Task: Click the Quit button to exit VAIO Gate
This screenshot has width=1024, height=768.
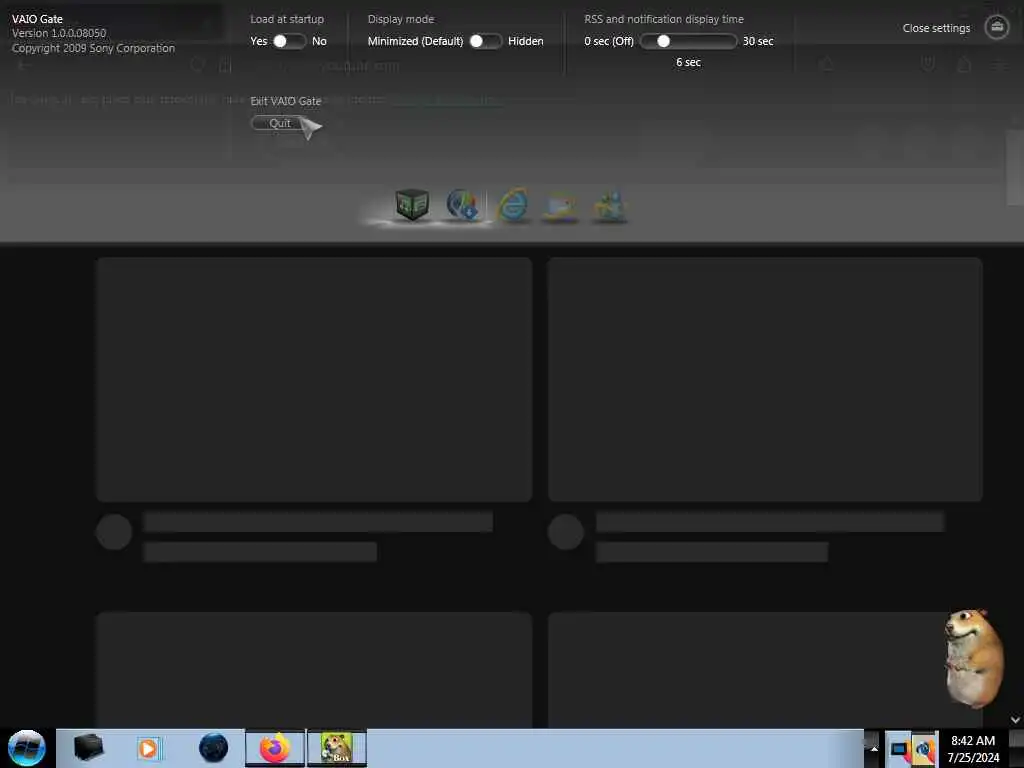Action: pyautogui.click(x=280, y=123)
